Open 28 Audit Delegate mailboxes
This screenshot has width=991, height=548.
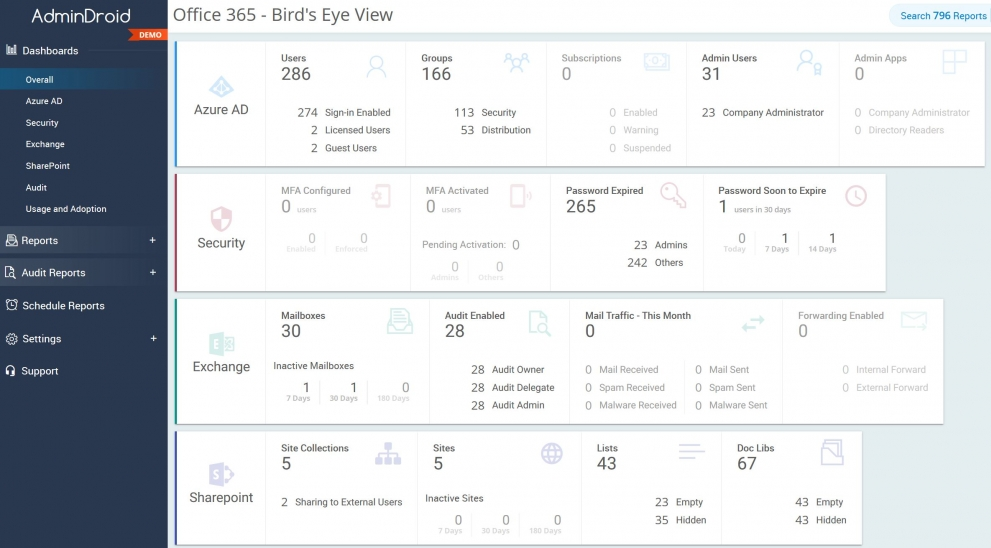[x=513, y=387]
